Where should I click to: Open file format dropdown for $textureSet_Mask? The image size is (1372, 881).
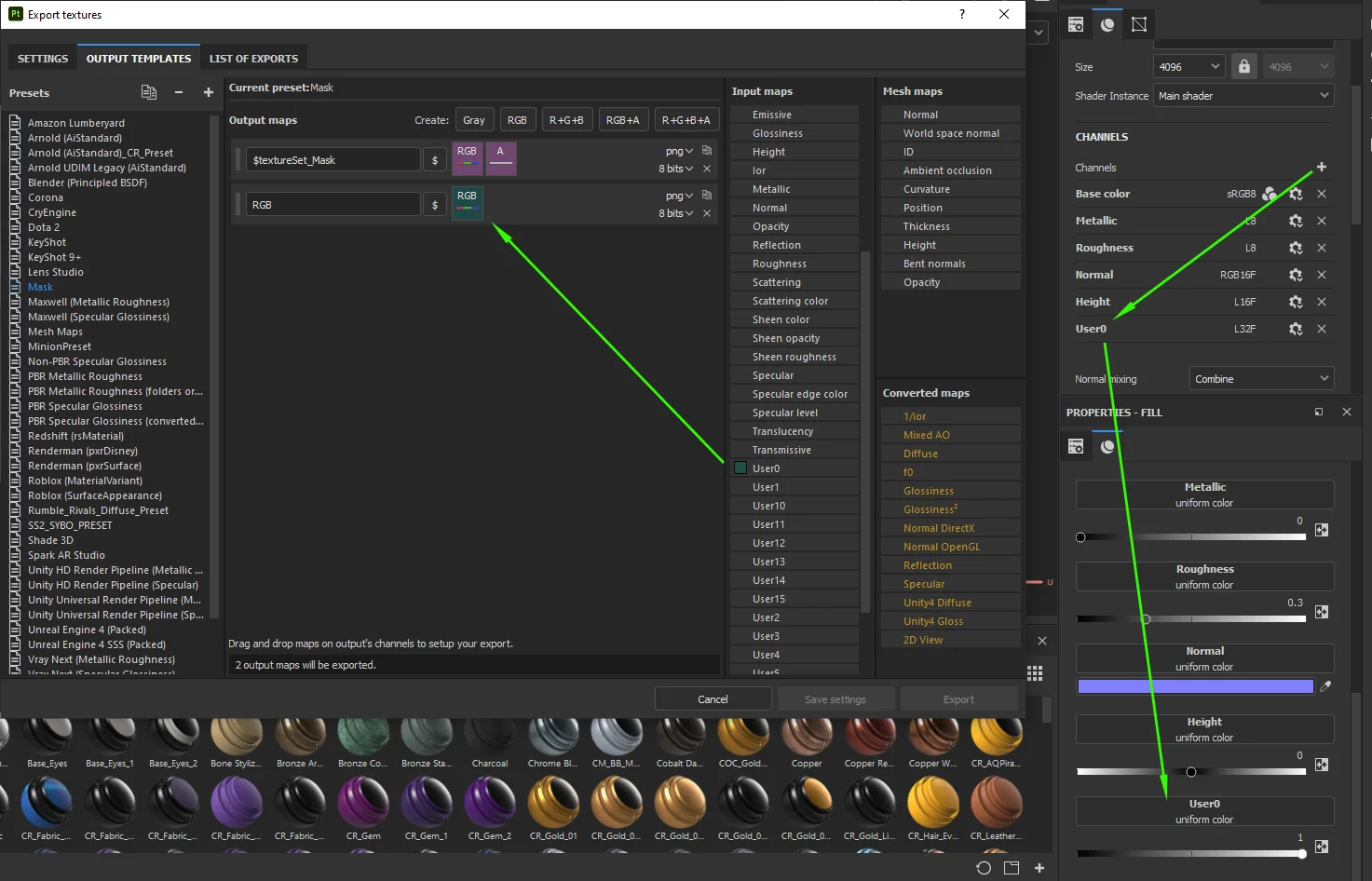pos(679,151)
